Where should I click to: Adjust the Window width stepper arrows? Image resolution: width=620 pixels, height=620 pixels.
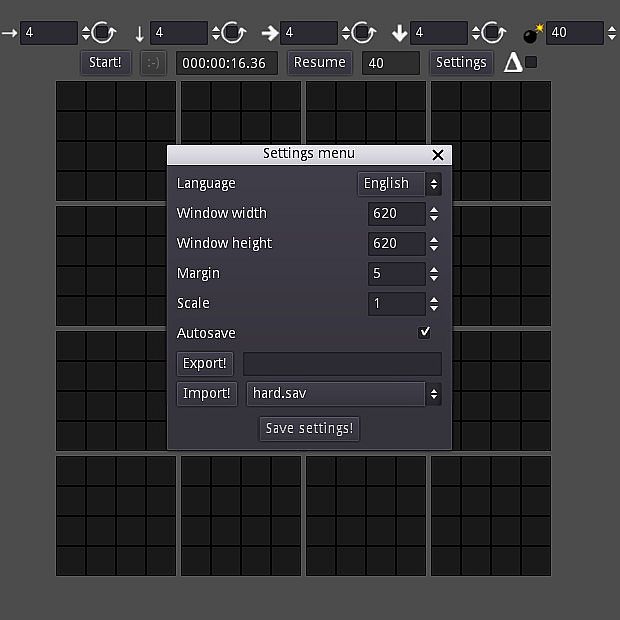tap(434, 214)
